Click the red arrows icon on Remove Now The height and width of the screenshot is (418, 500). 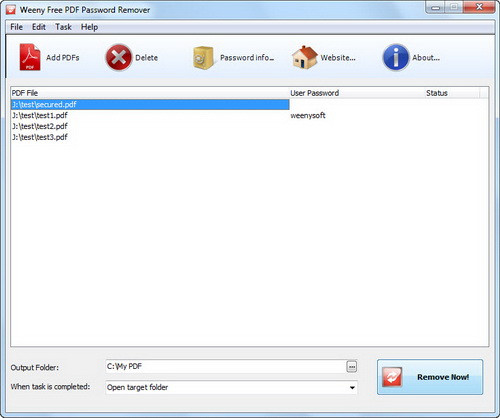[392, 377]
